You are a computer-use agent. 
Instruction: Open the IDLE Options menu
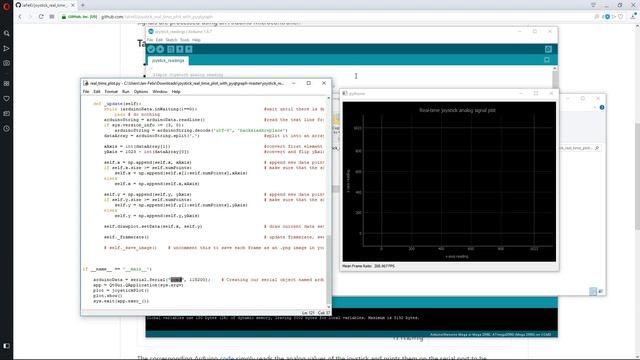[141, 92]
